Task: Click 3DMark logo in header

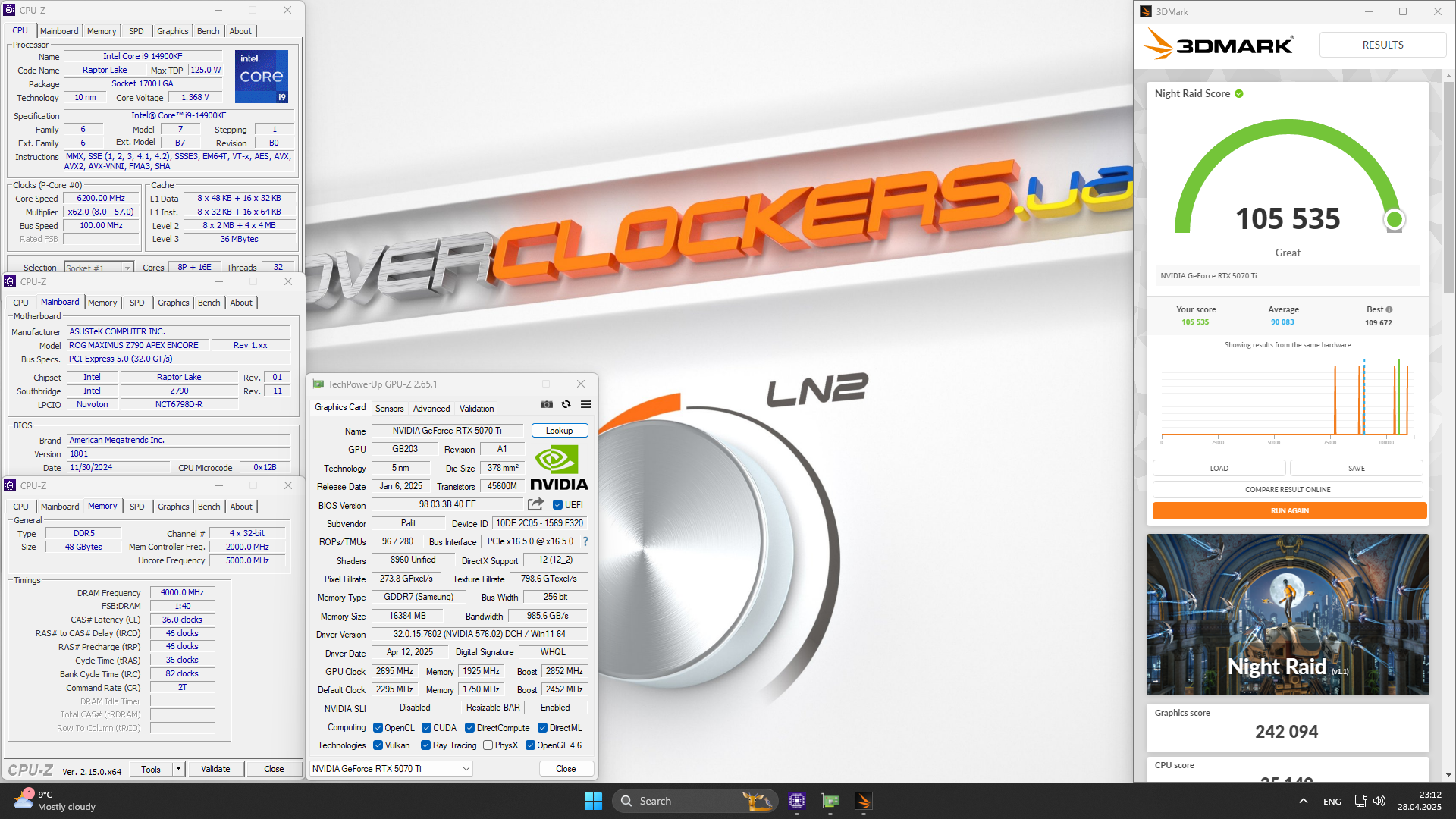Action: tap(1219, 45)
